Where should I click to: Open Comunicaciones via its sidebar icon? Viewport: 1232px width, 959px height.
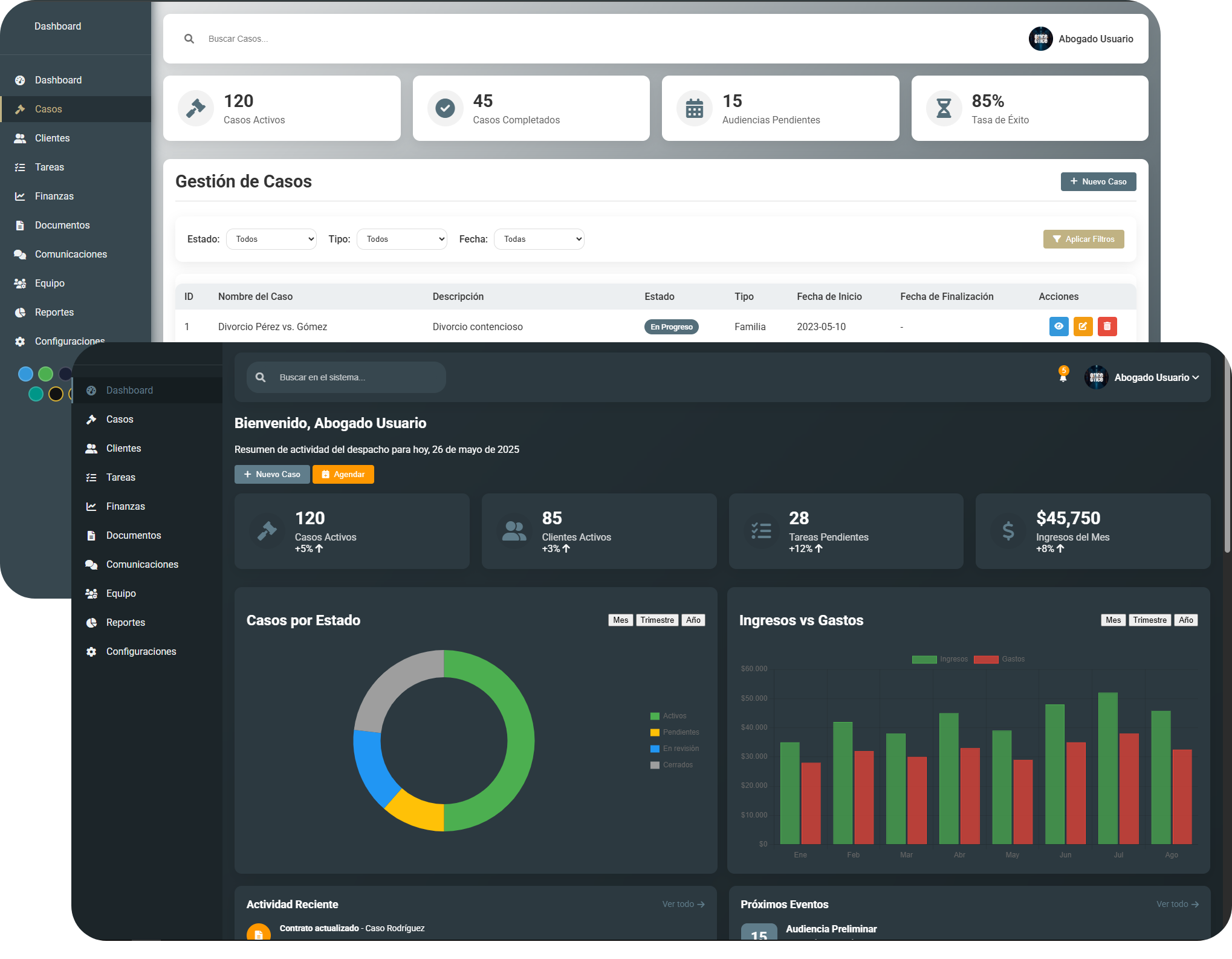[91, 564]
